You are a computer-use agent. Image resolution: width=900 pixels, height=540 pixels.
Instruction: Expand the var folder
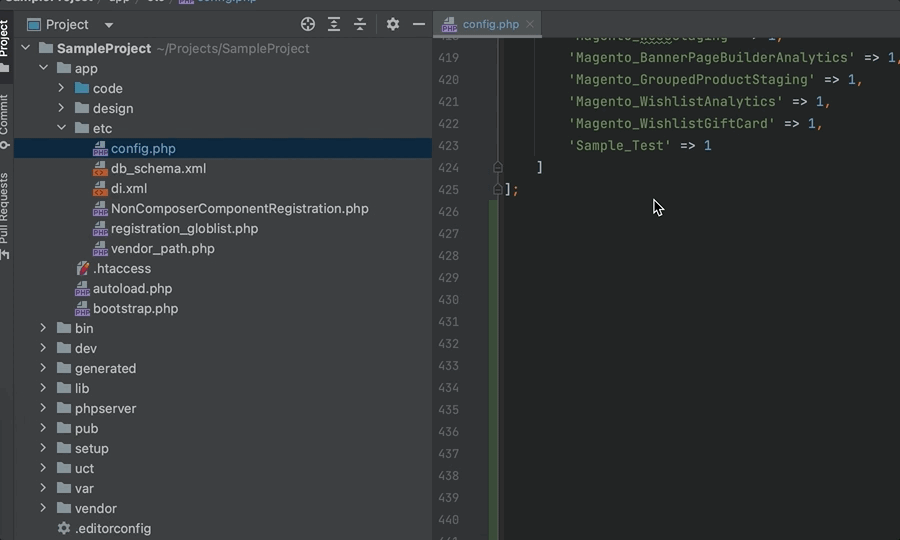43,488
